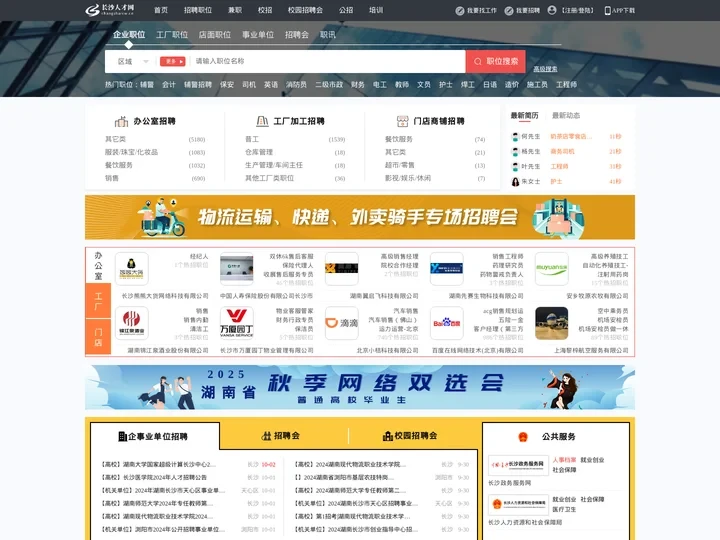Open 物流运输 快递 外卖骑手专场招聘会 banner
The height and width of the screenshot is (540, 720).
tap(360, 217)
